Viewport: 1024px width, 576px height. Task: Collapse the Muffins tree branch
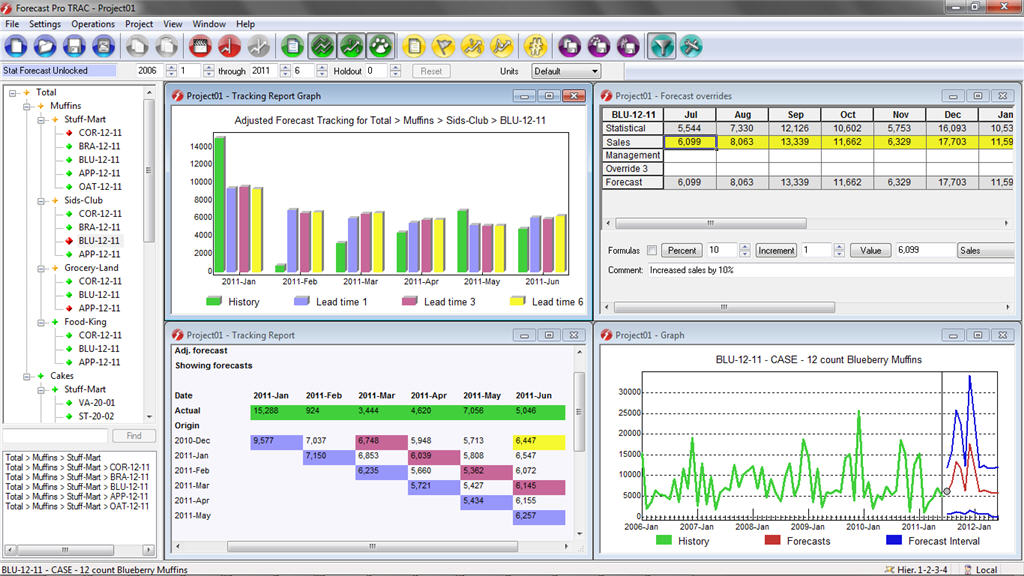tap(27, 106)
